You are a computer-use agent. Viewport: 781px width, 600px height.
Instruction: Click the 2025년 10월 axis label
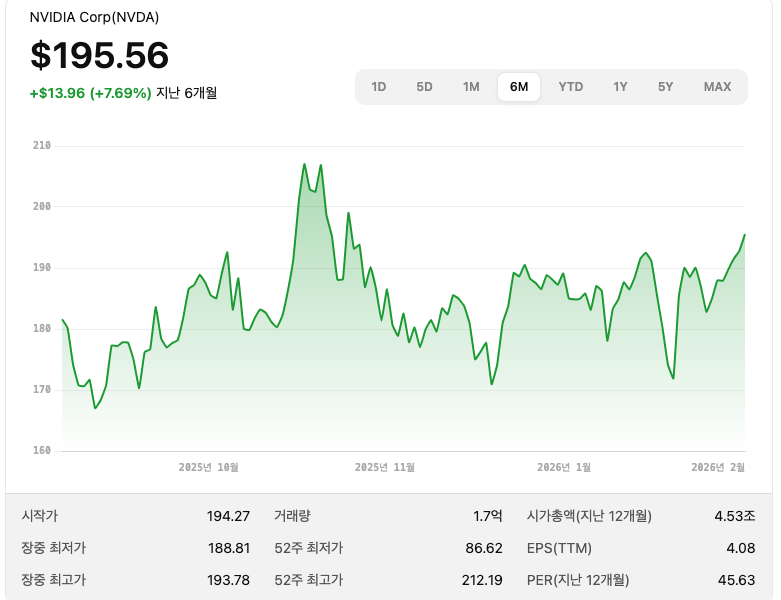click(x=208, y=467)
